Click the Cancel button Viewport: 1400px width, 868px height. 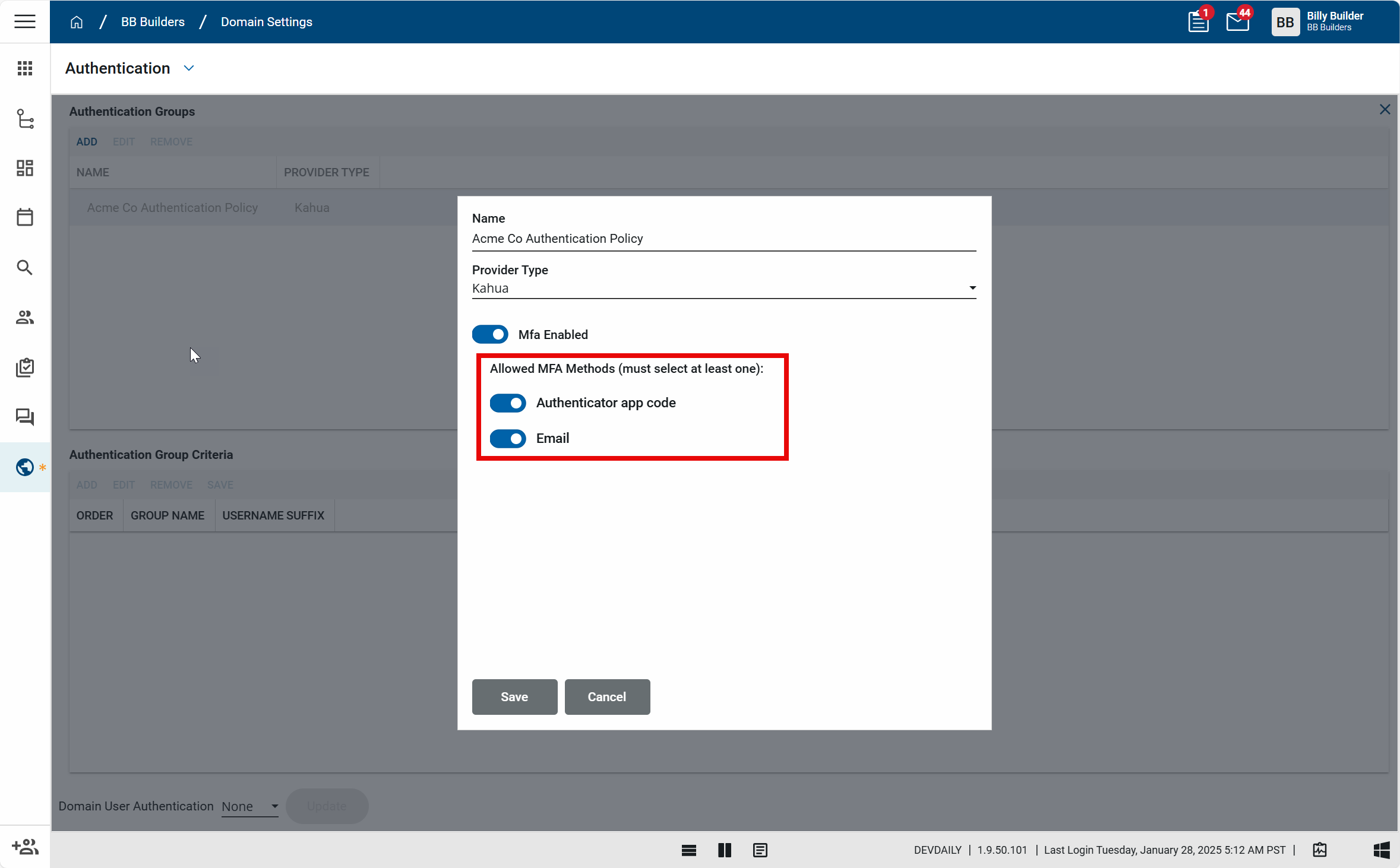click(x=606, y=697)
